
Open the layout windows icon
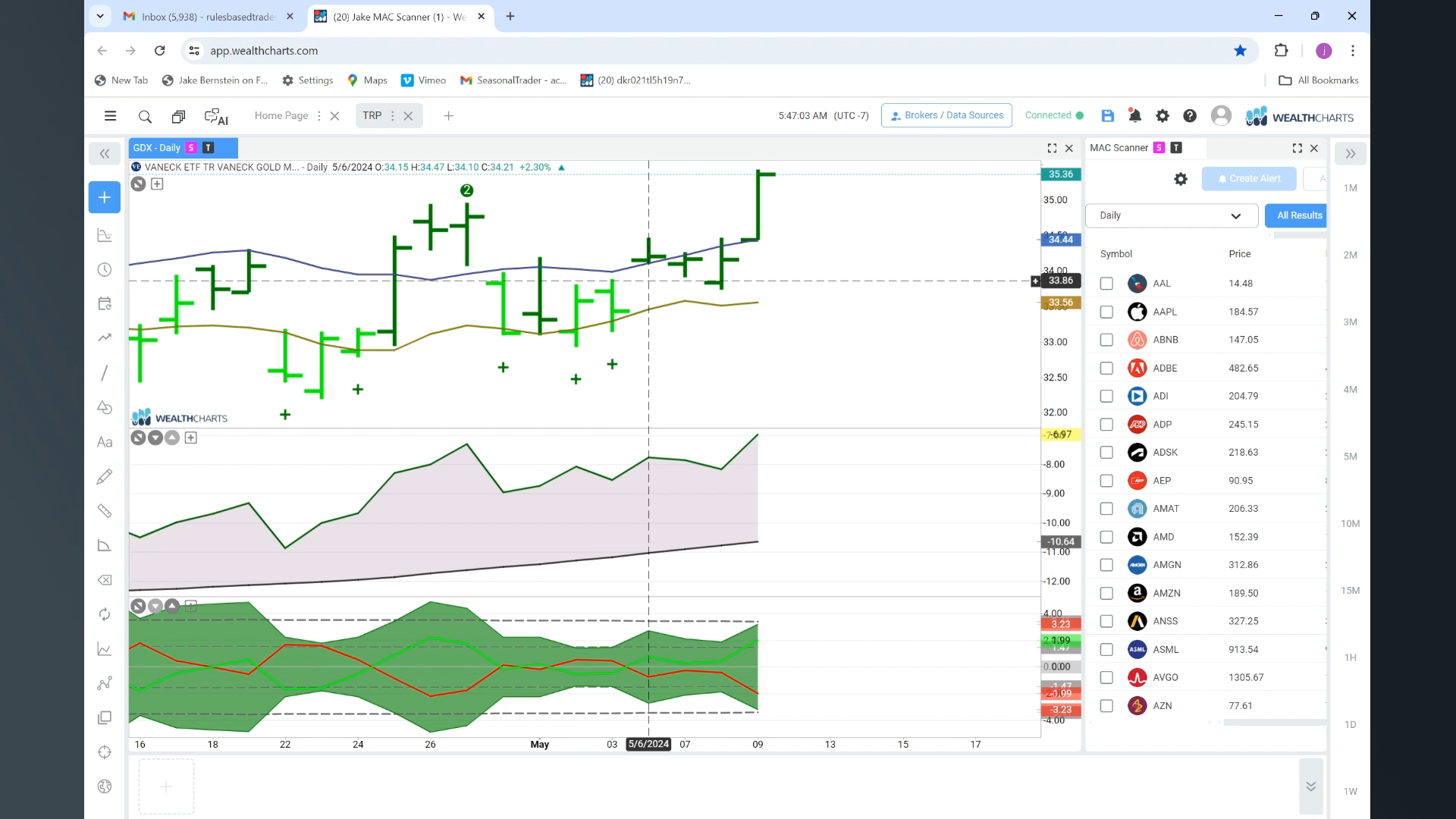click(178, 116)
